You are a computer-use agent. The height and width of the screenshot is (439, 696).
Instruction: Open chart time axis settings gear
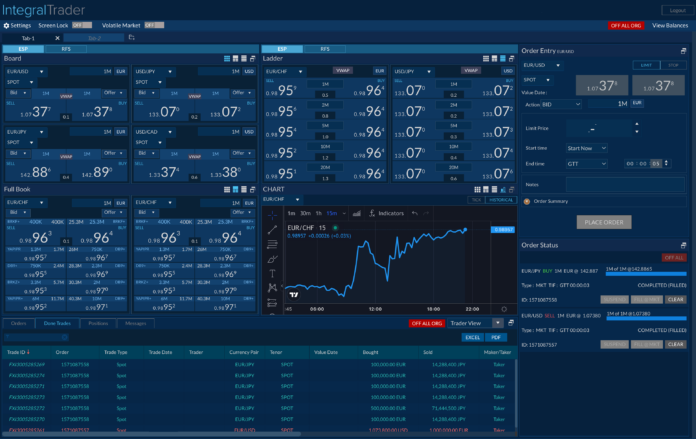pos(504,309)
